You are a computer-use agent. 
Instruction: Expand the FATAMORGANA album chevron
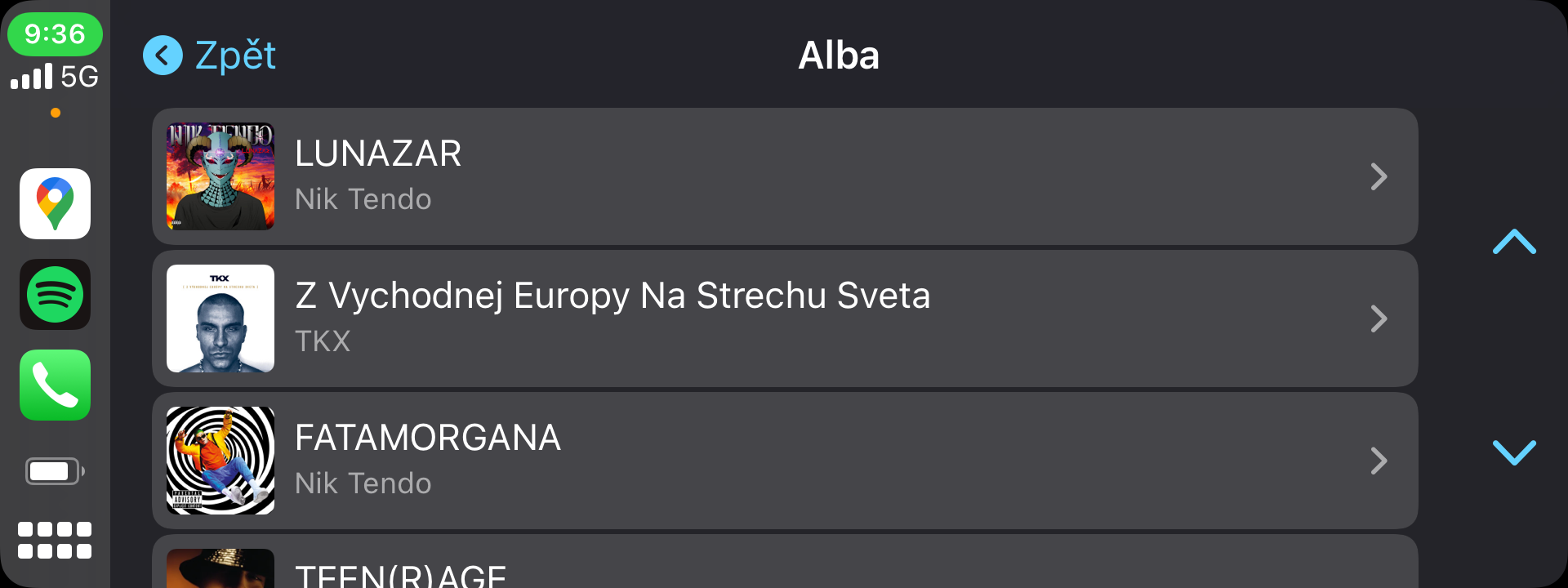pyautogui.click(x=1379, y=461)
